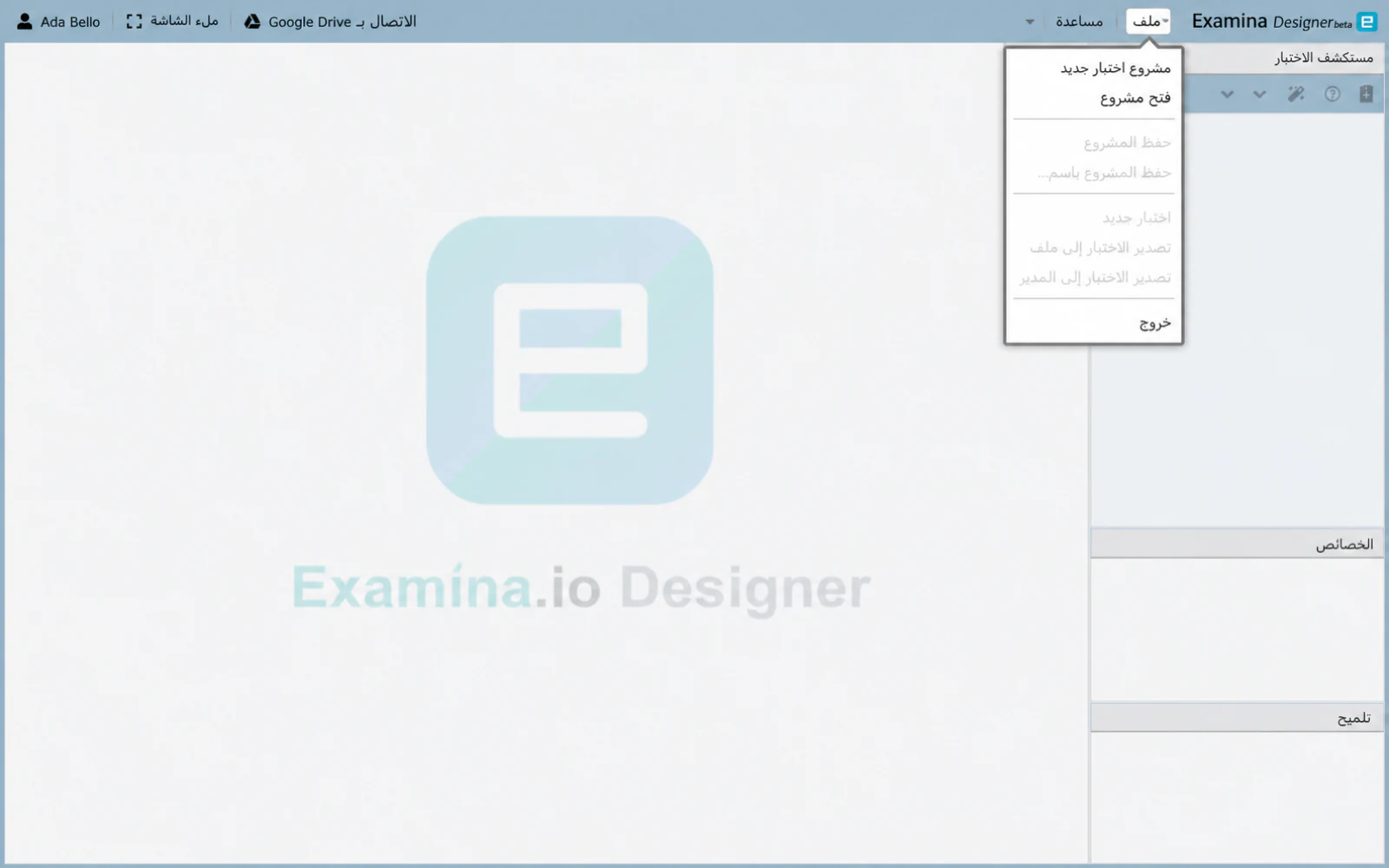This screenshot has width=1389, height=868.
Task: Click the leftmost chevron in explorer toolbar
Action: click(x=1227, y=94)
